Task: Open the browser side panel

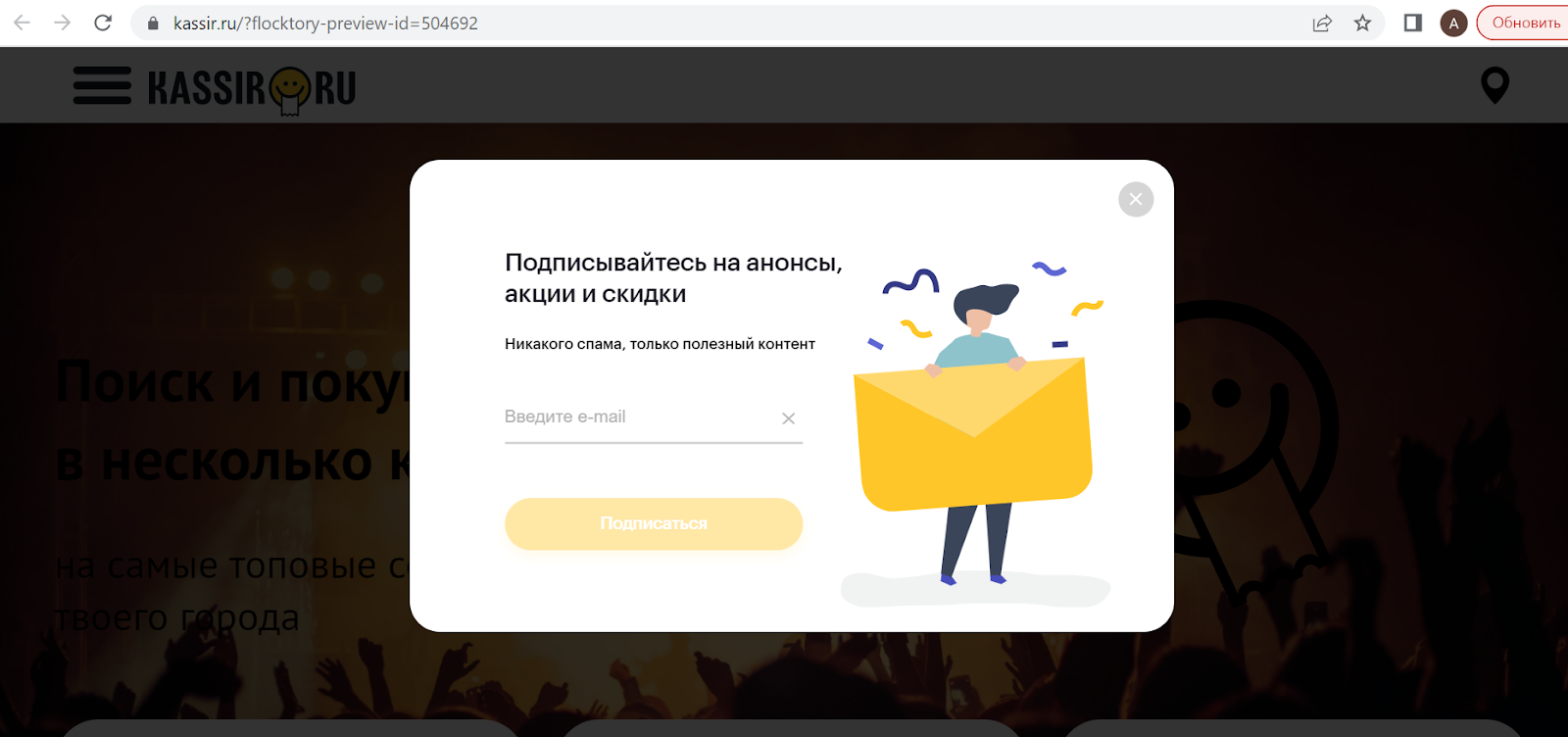Action: point(1412,23)
